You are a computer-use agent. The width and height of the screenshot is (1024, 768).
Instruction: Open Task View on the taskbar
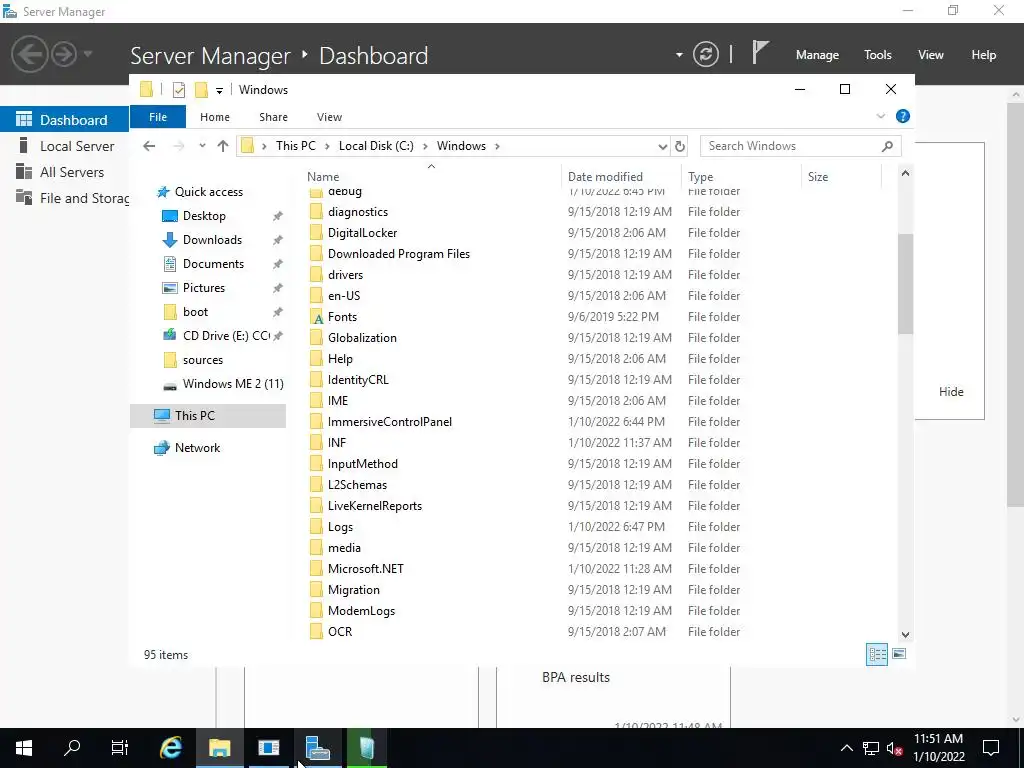click(120, 747)
